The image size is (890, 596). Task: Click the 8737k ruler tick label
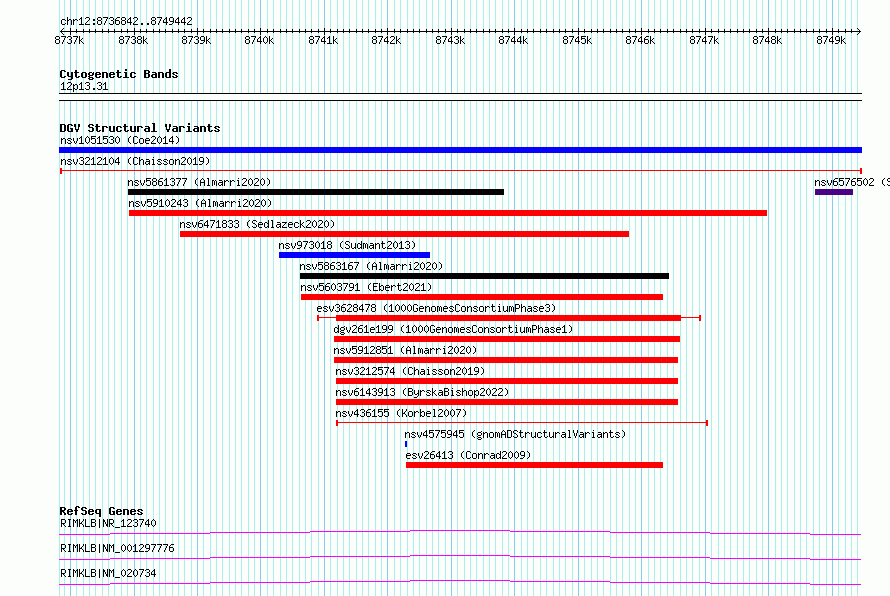click(69, 40)
